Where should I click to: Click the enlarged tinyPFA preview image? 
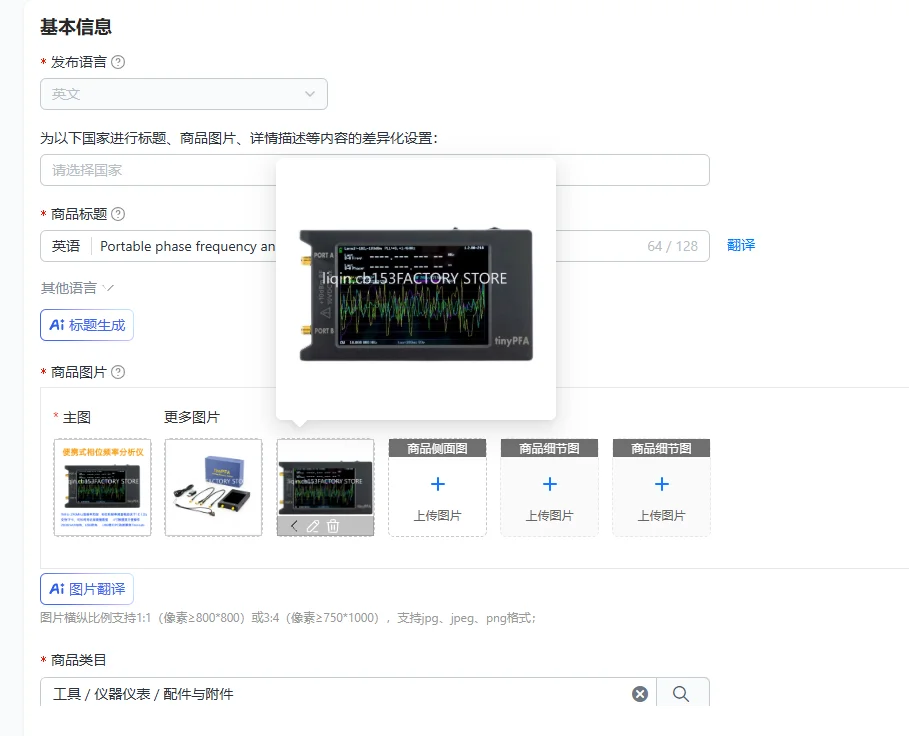[416, 294]
